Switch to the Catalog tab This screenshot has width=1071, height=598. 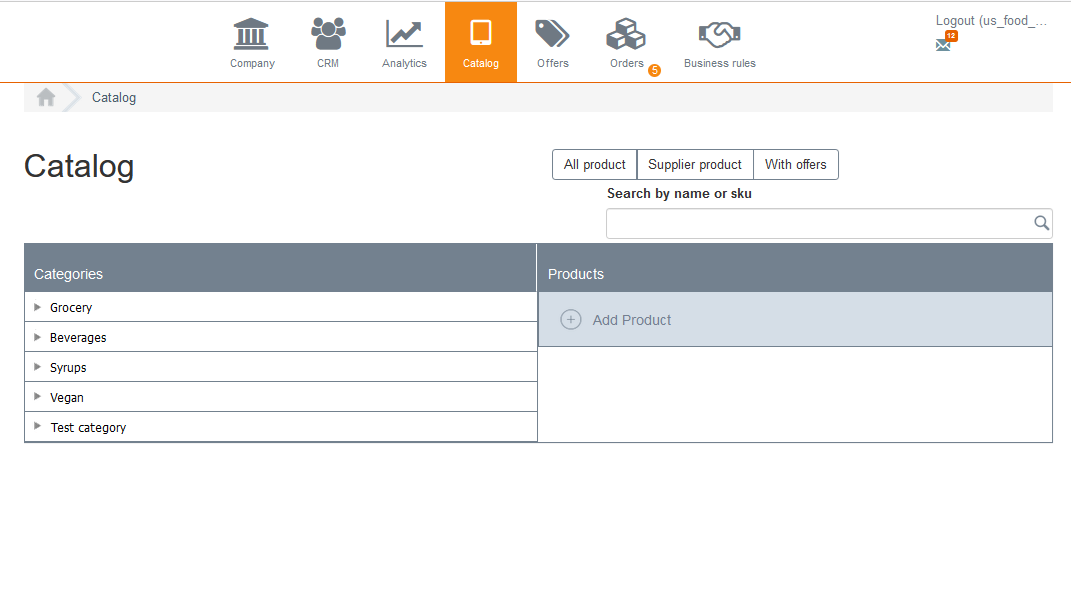click(x=481, y=42)
